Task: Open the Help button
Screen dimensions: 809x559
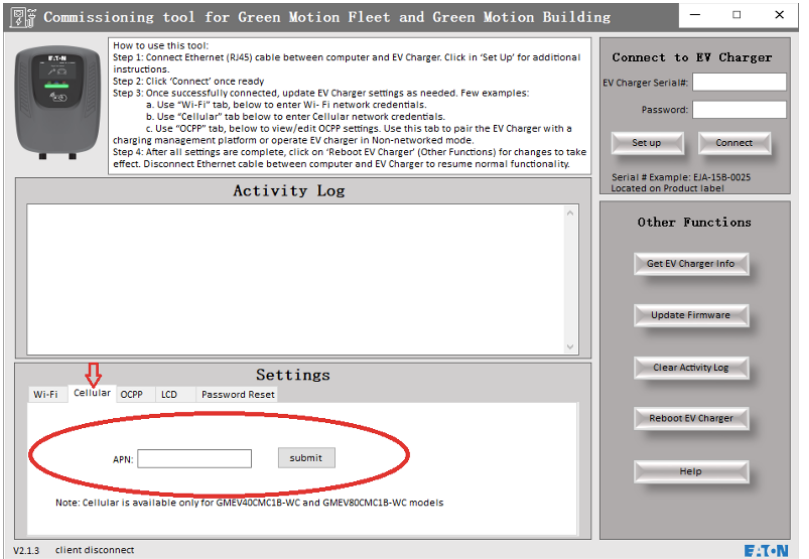Action: tap(691, 471)
